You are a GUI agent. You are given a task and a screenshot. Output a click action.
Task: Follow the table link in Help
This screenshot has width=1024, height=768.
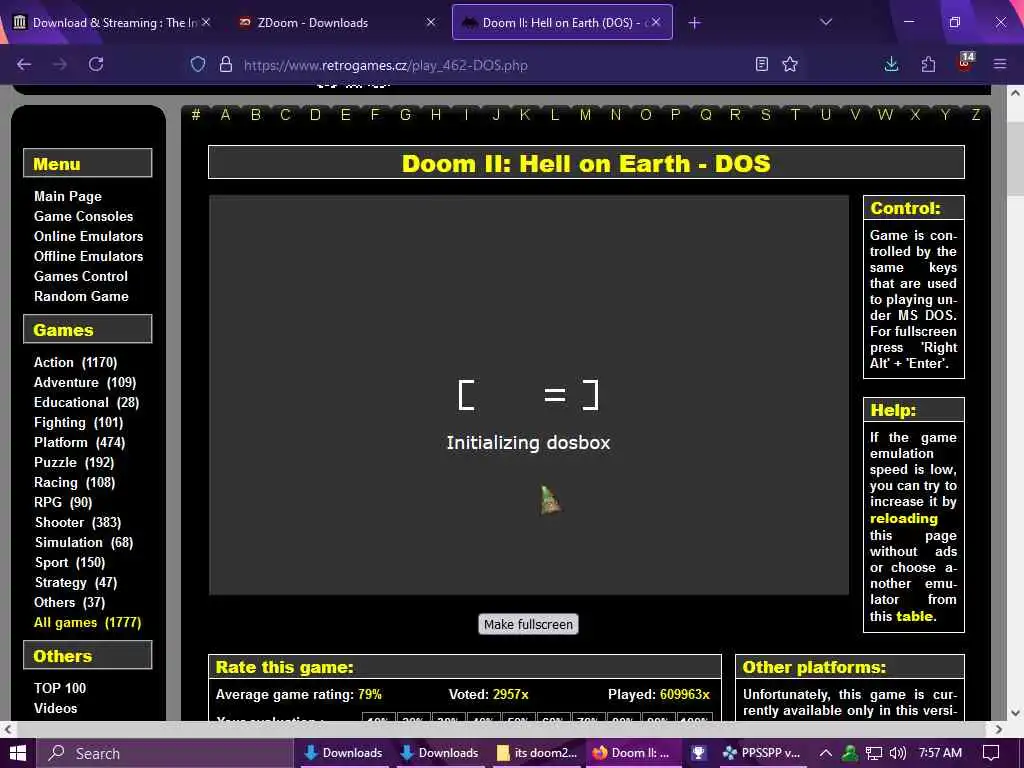(x=914, y=616)
